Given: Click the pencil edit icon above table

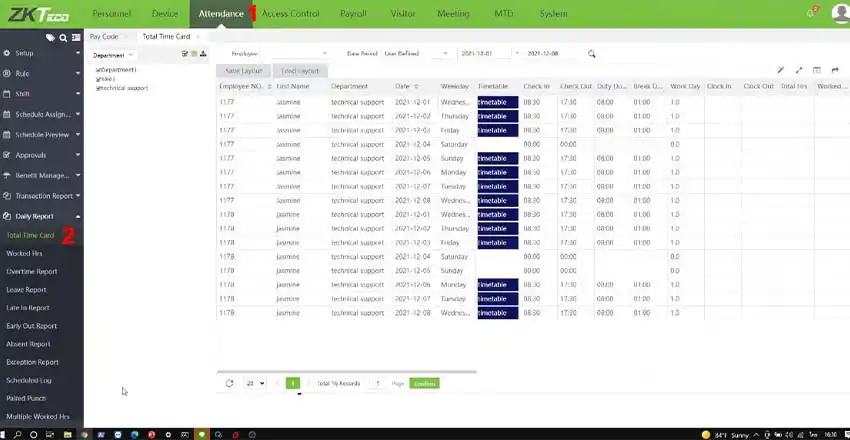Looking at the screenshot, I should (x=781, y=70).
